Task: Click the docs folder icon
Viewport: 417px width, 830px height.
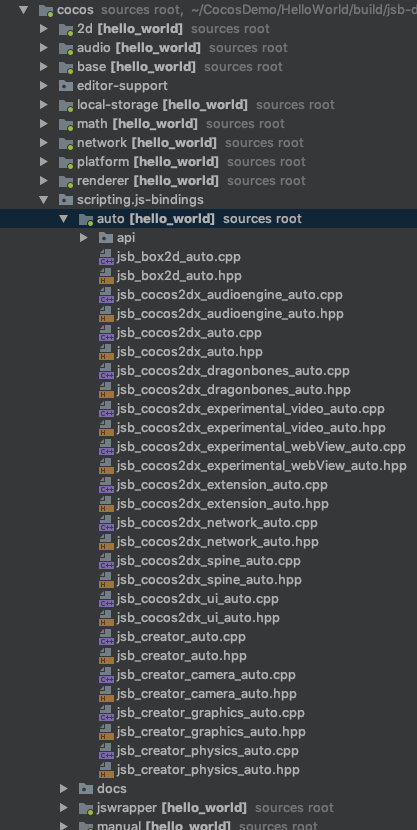Action: click(86, 789)
